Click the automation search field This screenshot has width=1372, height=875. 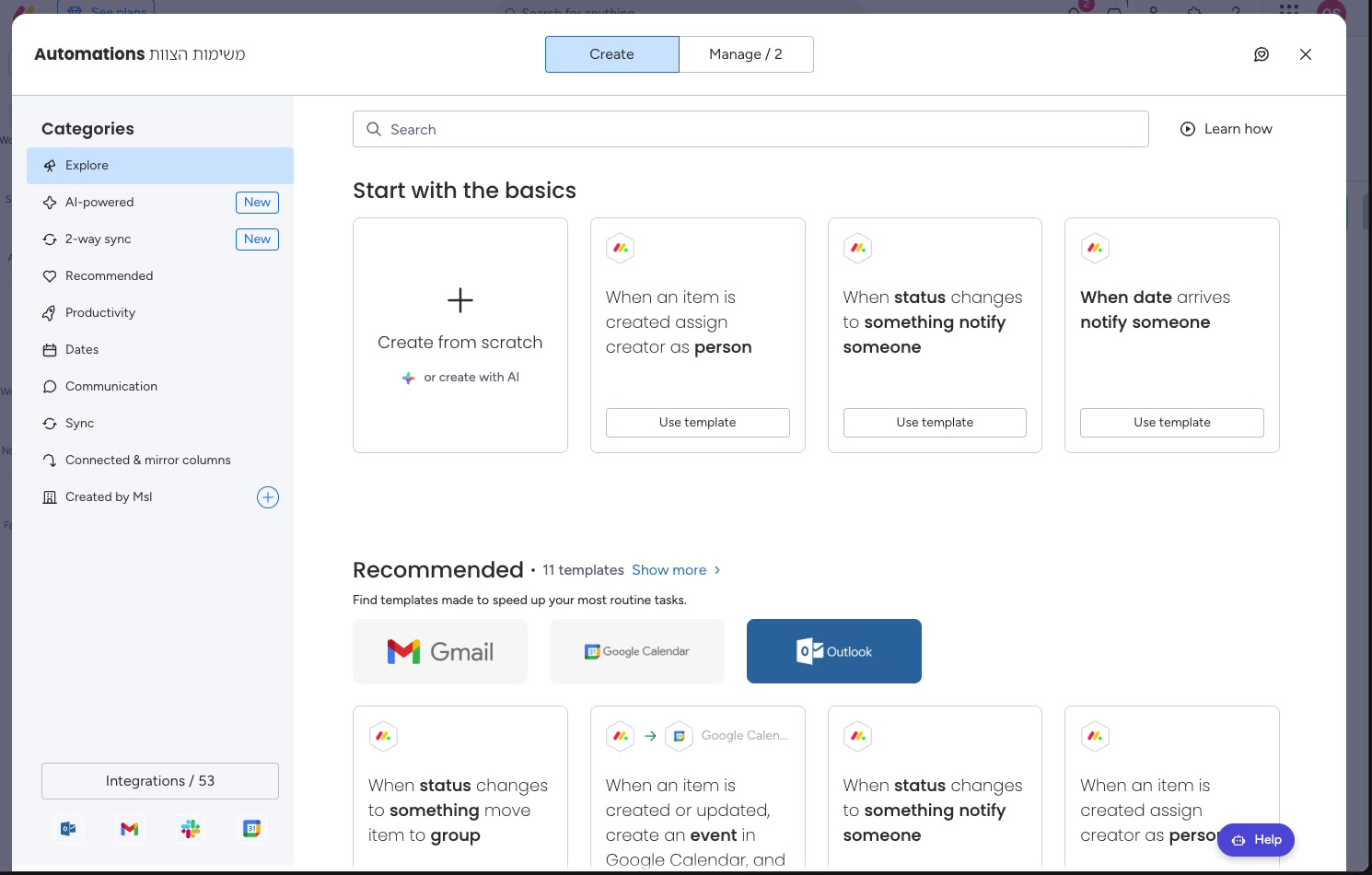coord(750,129)
